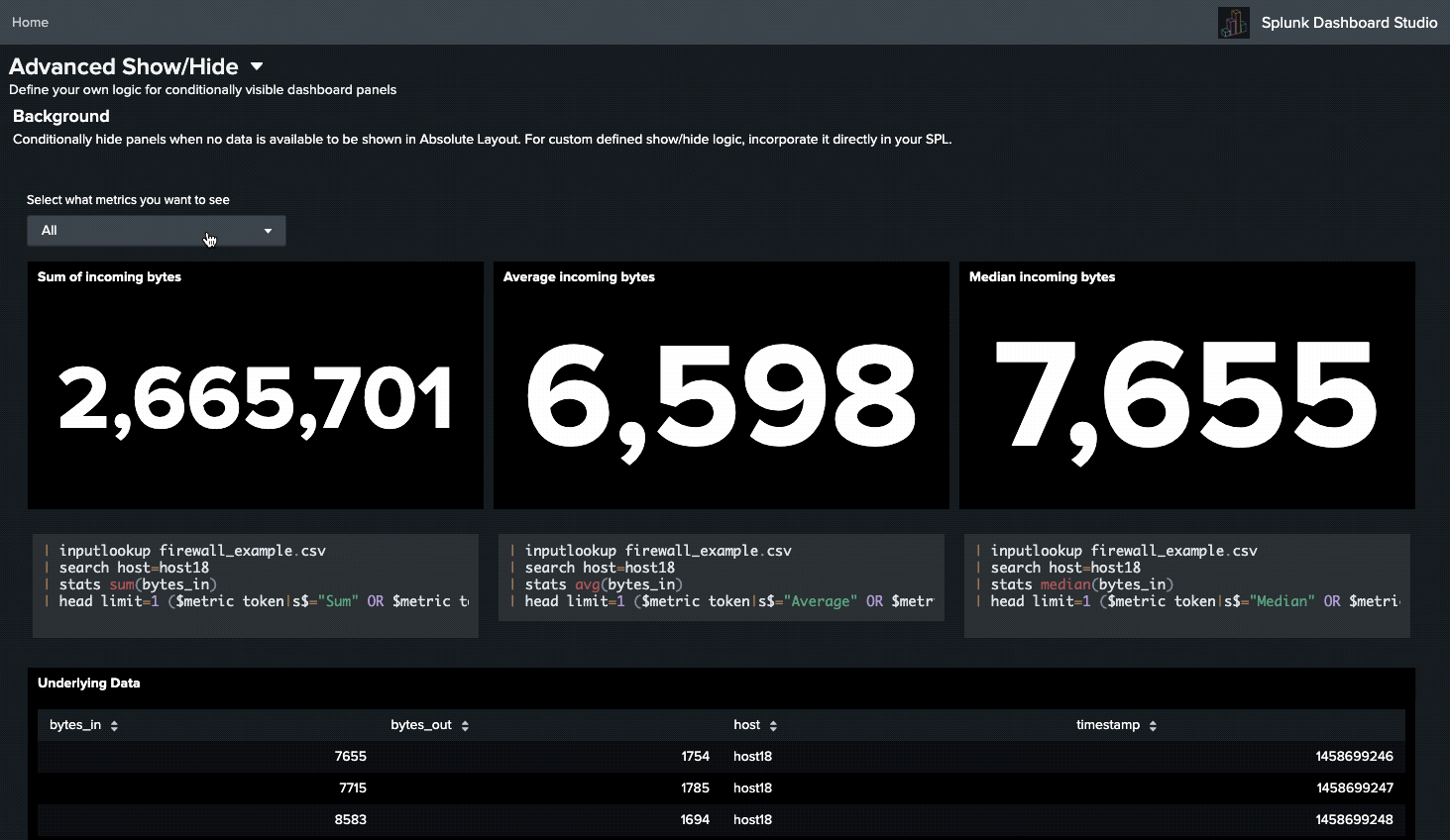Click the Sum of incoming bytes panel heading
1450x840 pixels.
109,276
